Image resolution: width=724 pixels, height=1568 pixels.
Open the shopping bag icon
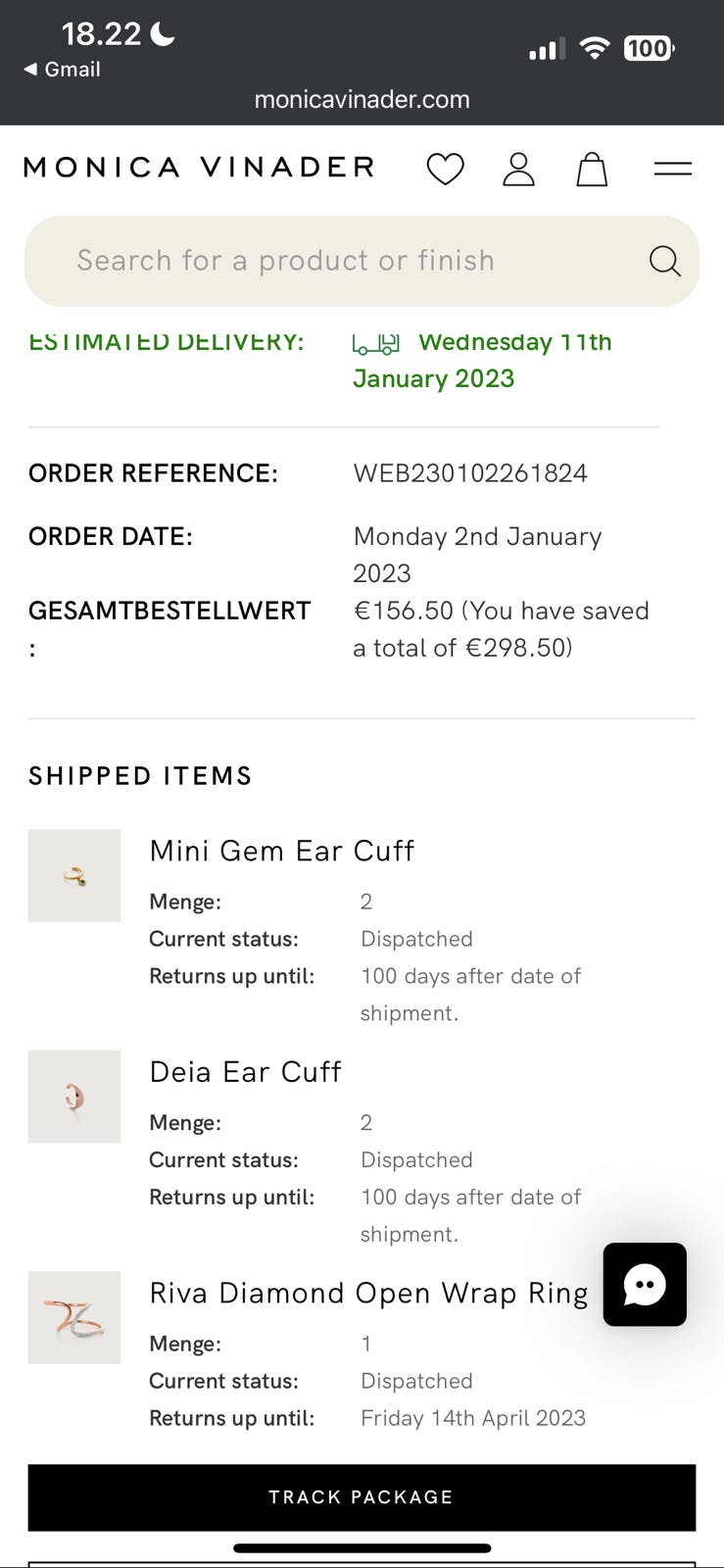(x=592, y=170)
